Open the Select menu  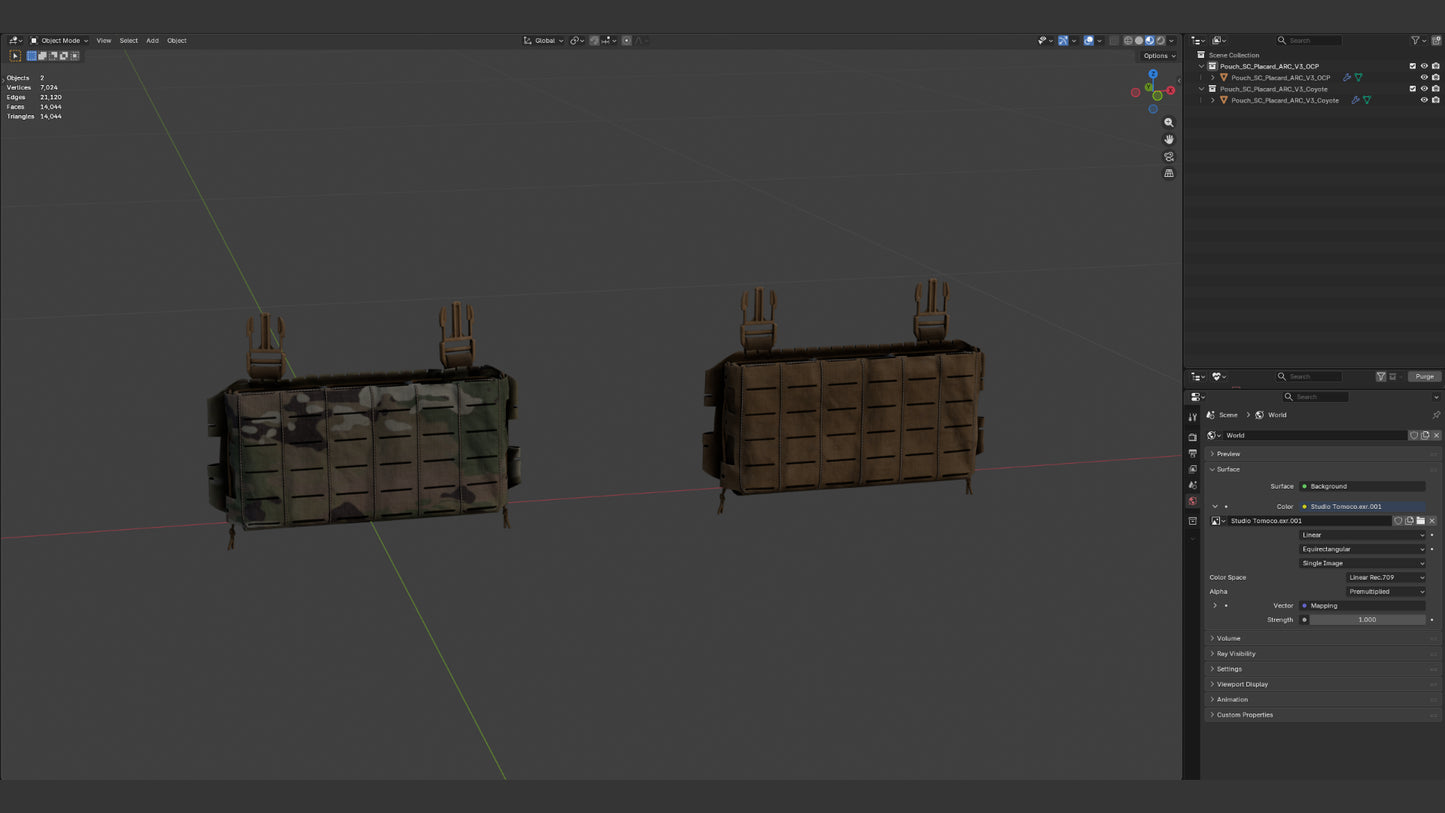tap(129, 41)
